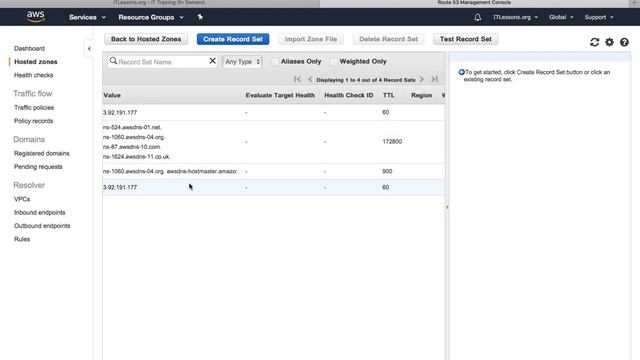
Task: Open Pending requests in sidebar
Action: click(x=38, y=167)
